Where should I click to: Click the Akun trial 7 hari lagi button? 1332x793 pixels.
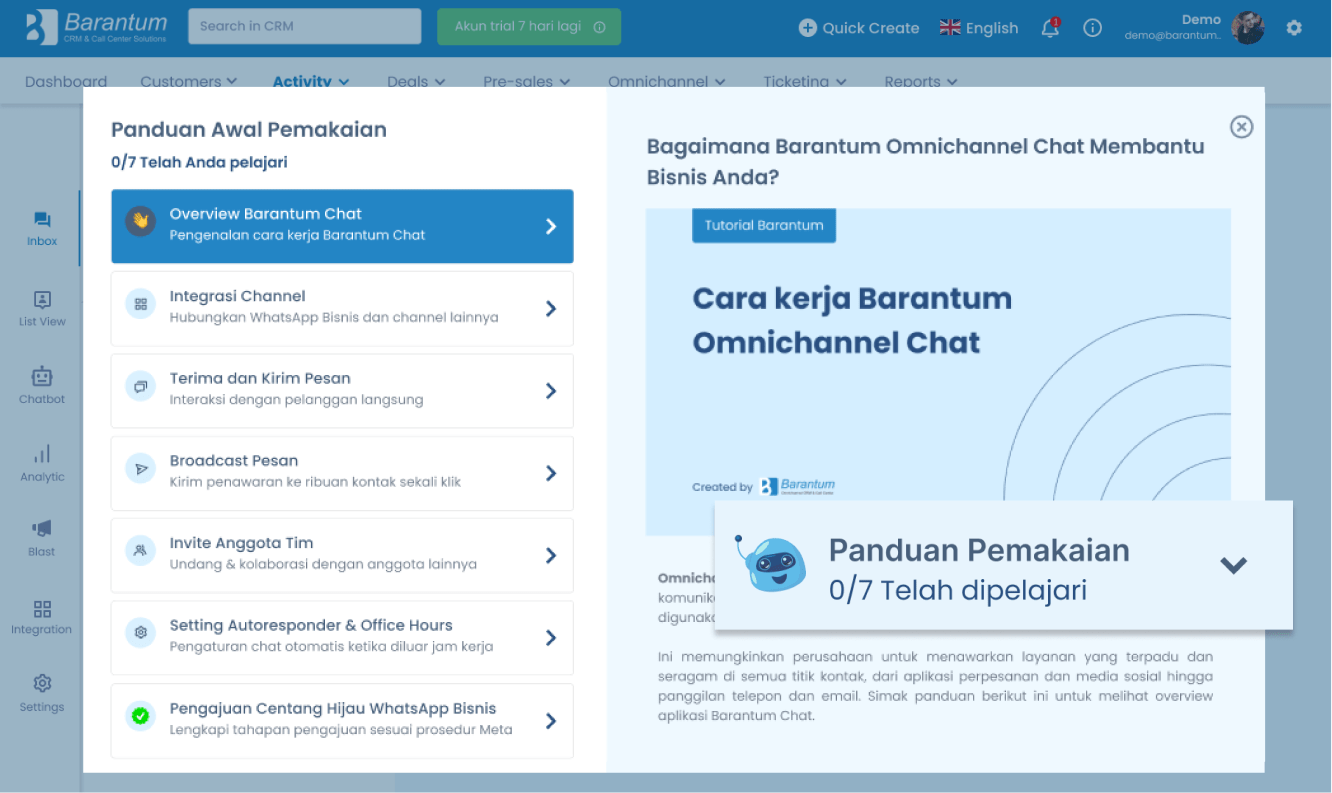point(529,27)
